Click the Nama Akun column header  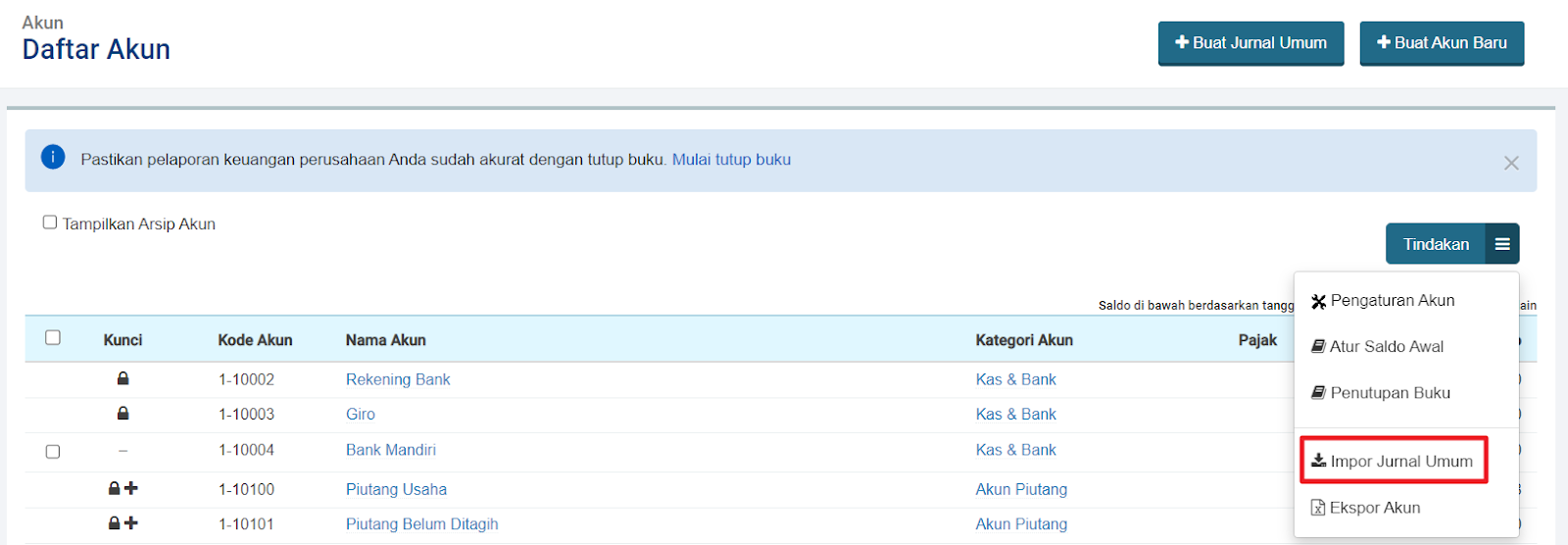tap(385, 340)
